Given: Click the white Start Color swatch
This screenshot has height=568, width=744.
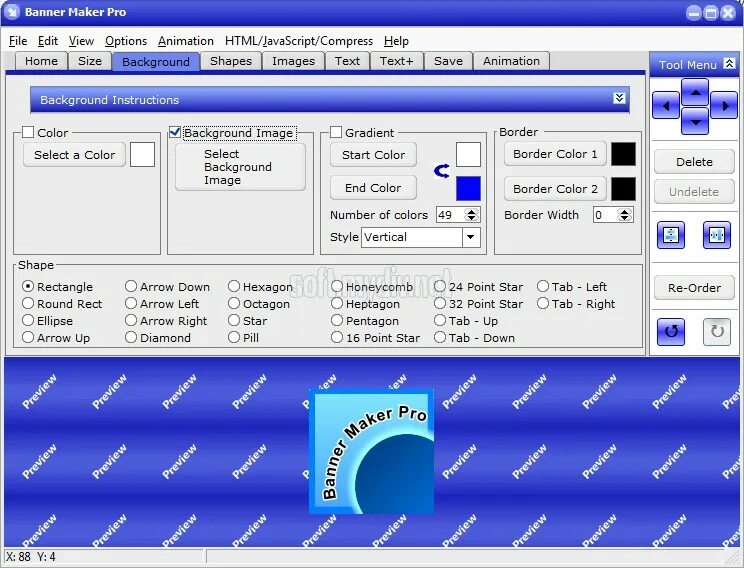Looking at the screenshot, I should pos(468,155).
